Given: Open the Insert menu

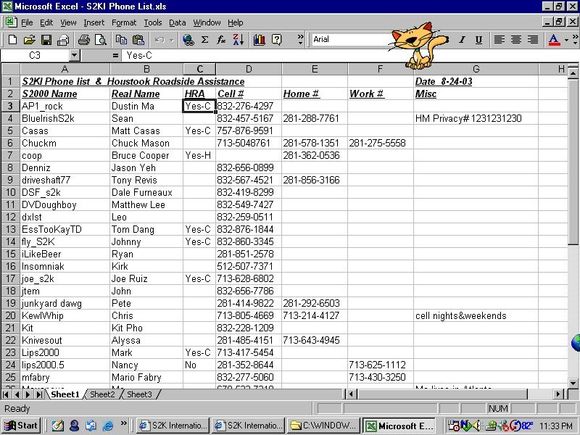Looking at the screenshot, I should pos(94,23).
